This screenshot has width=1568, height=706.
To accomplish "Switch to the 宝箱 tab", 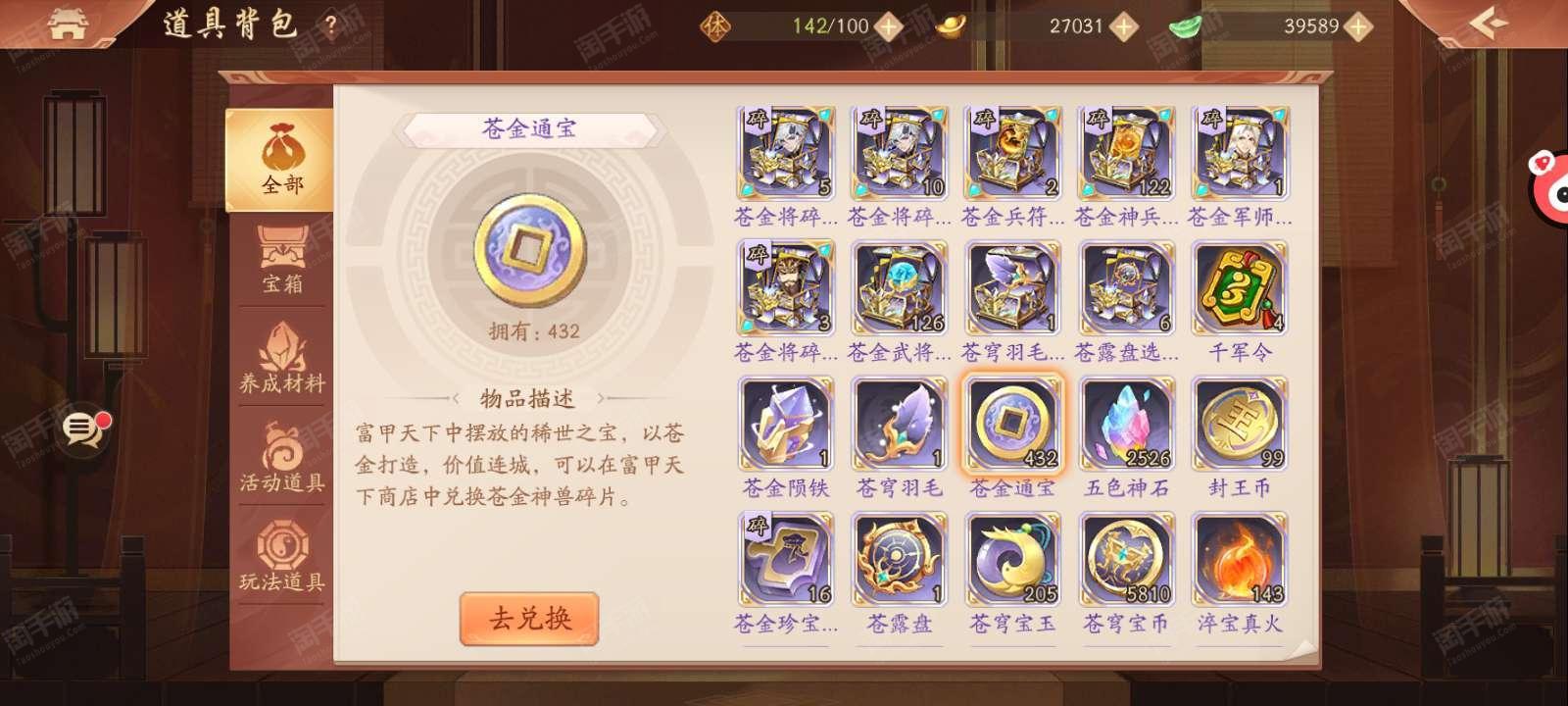I will [282, 261].
